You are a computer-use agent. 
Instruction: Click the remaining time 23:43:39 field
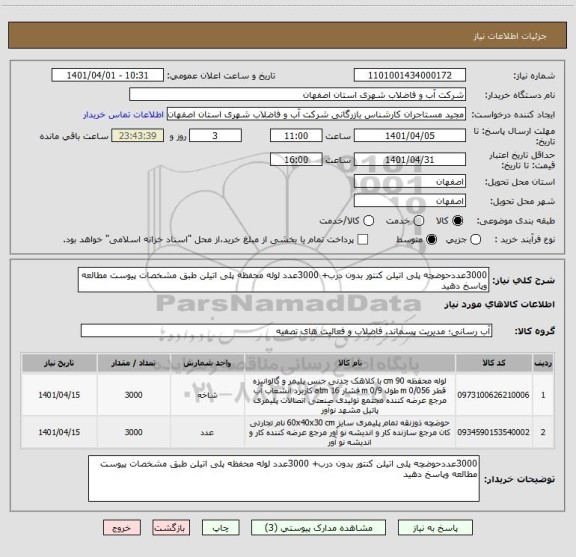pos(138,136)
